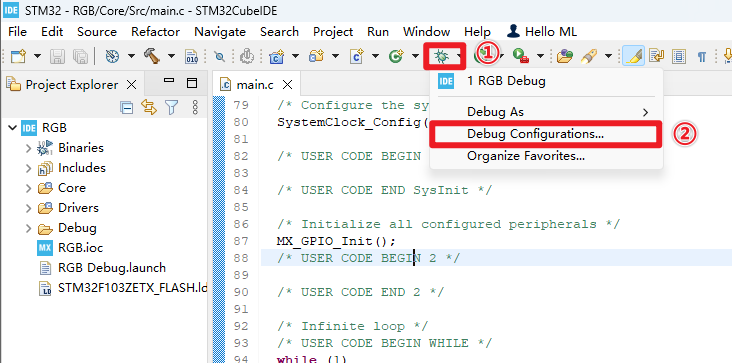The image size is (732, 363).
Task: Click the Open Element folder icon
Action: point(564,56)
